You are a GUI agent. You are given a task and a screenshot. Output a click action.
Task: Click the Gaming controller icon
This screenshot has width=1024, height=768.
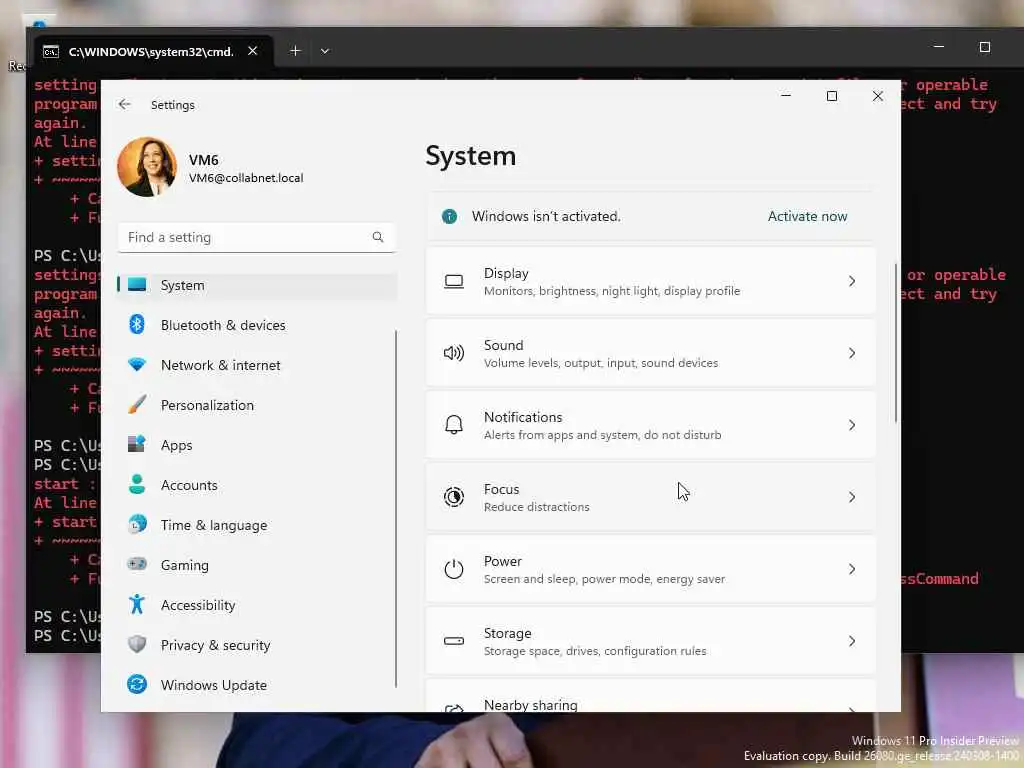coord(136,564)
